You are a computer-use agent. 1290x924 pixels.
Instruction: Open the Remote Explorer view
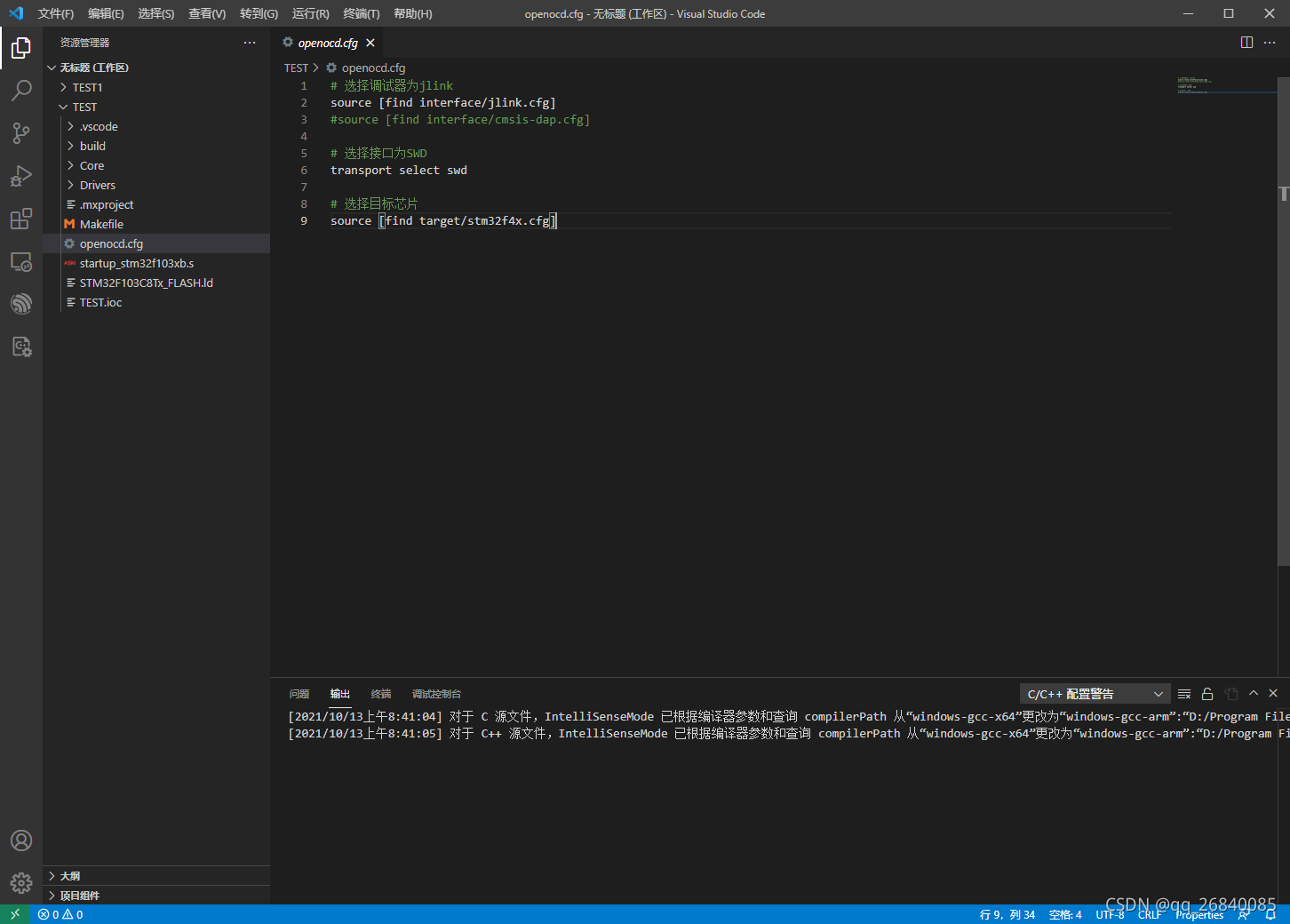21,261
